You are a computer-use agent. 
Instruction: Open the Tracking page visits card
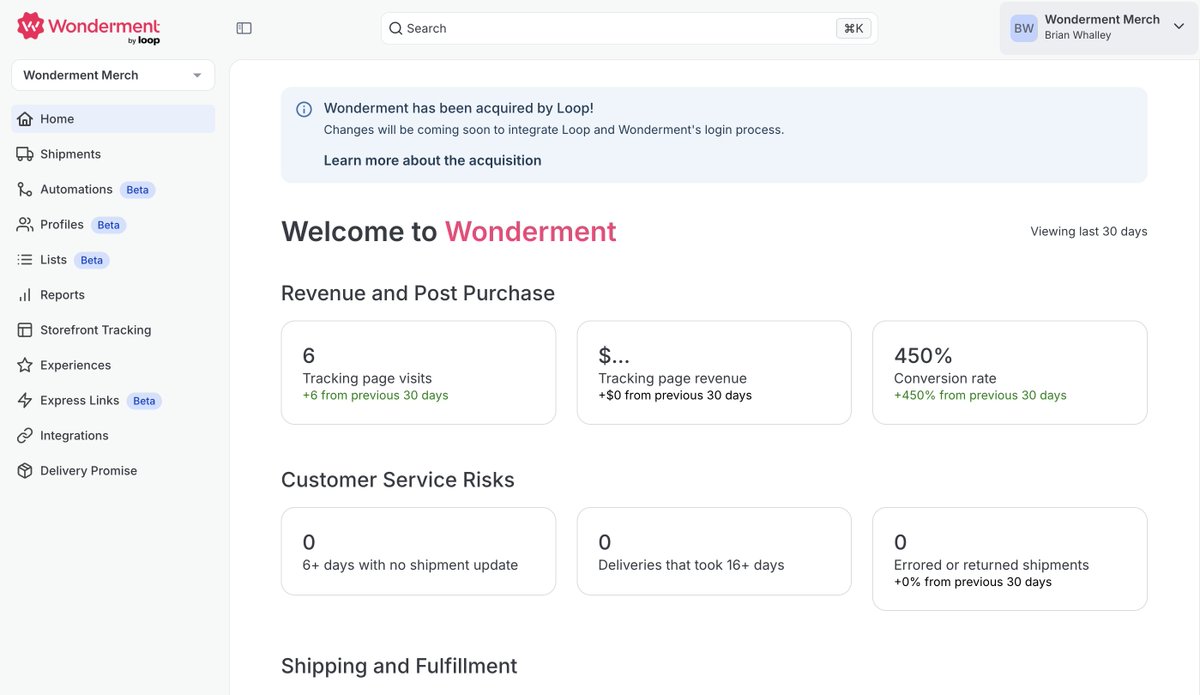tap(418, 372)
